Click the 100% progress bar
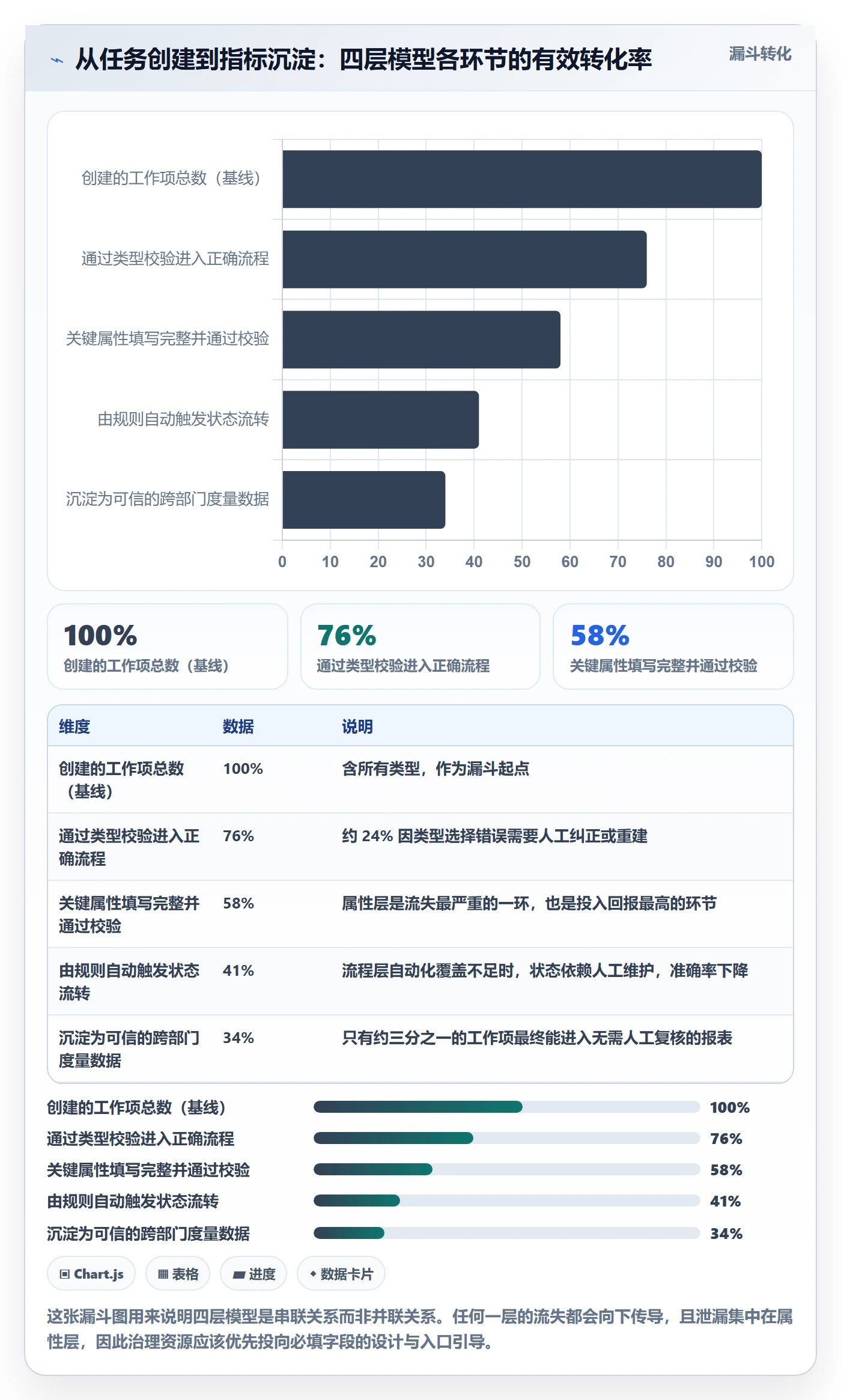841x1400 pixels. click(x=506, y=1107)
